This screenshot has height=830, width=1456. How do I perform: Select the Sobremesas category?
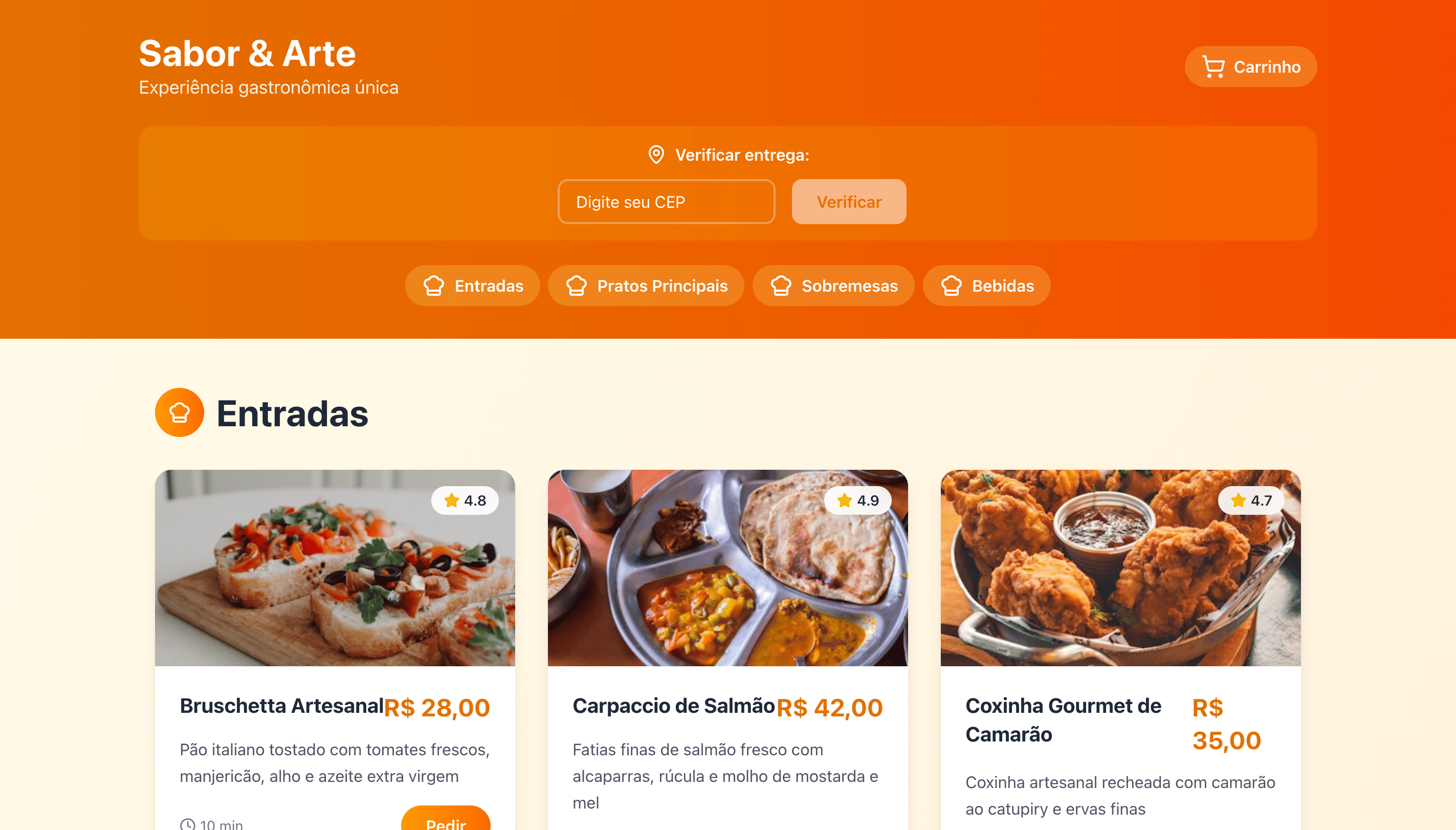(833, 286)
